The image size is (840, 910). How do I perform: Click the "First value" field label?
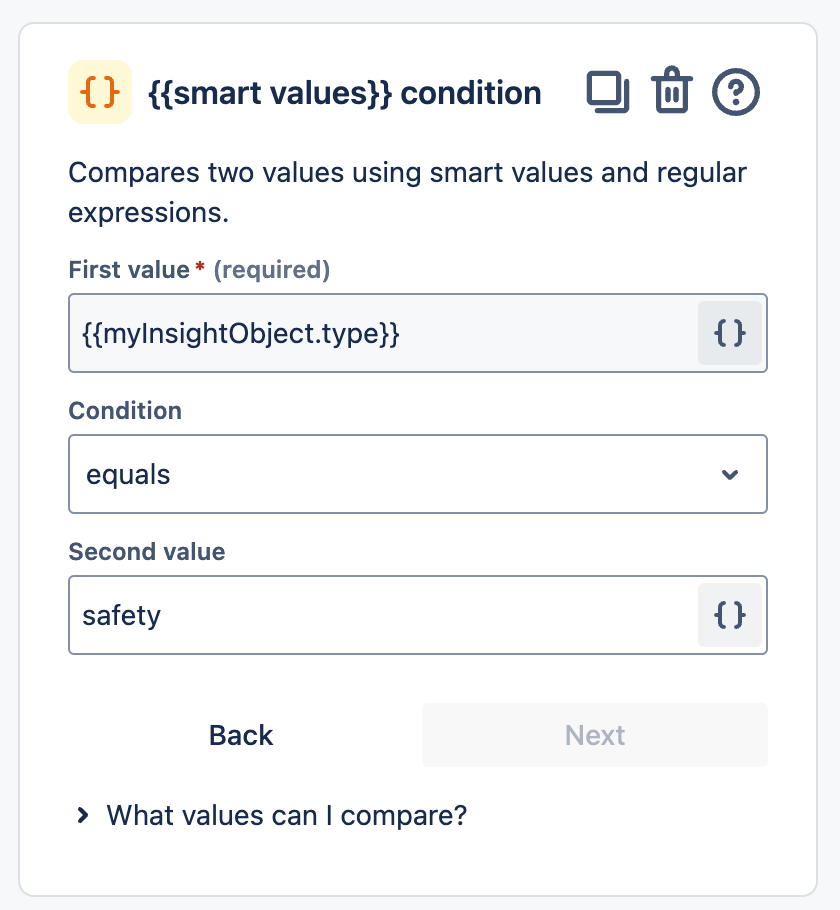(129, 269)
